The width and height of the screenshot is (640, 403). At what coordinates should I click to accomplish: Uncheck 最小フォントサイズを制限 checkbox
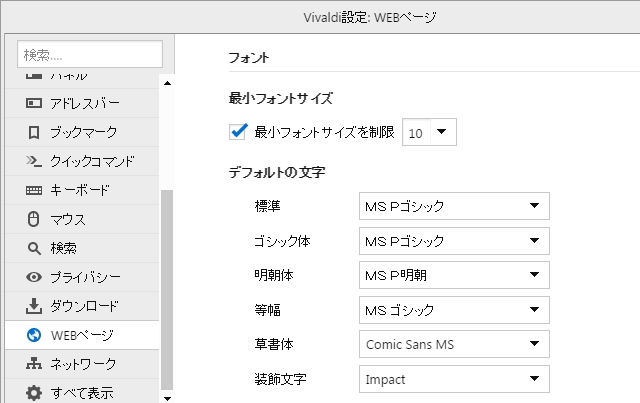[x=238, y=131]
